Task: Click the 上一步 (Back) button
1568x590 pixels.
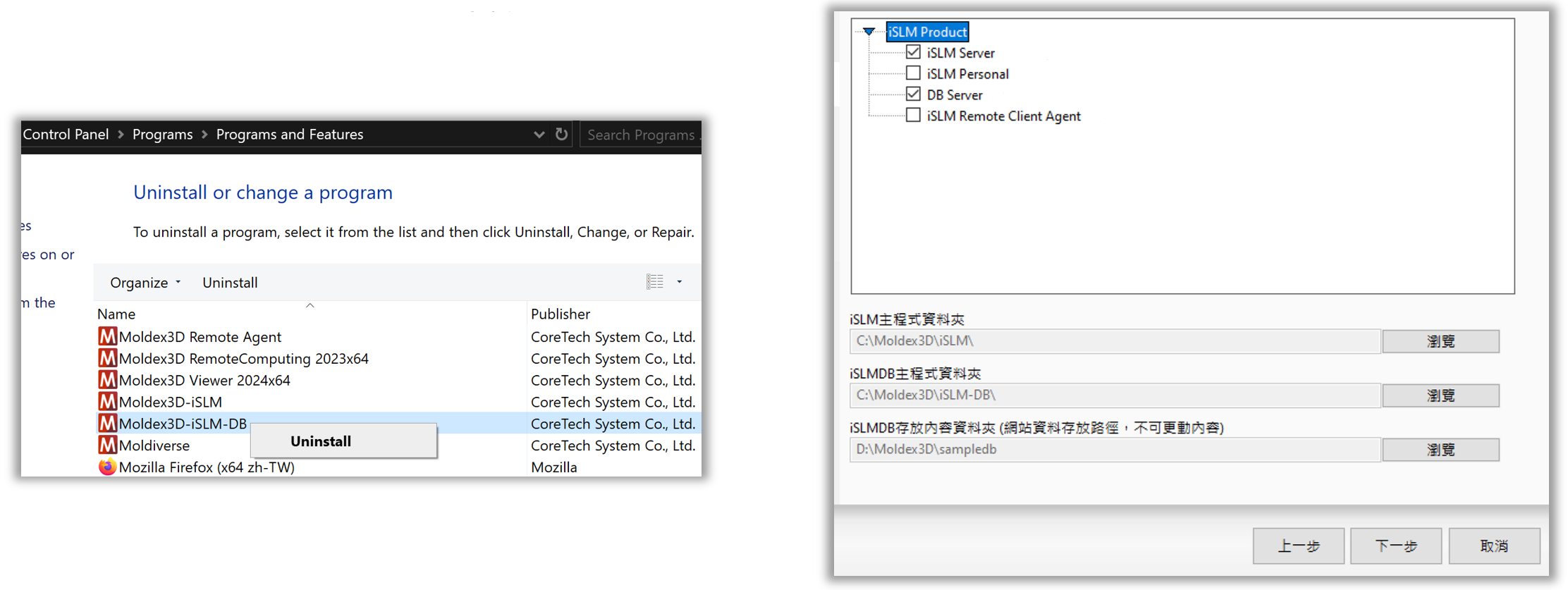Action: click(x=1298, y=546)
